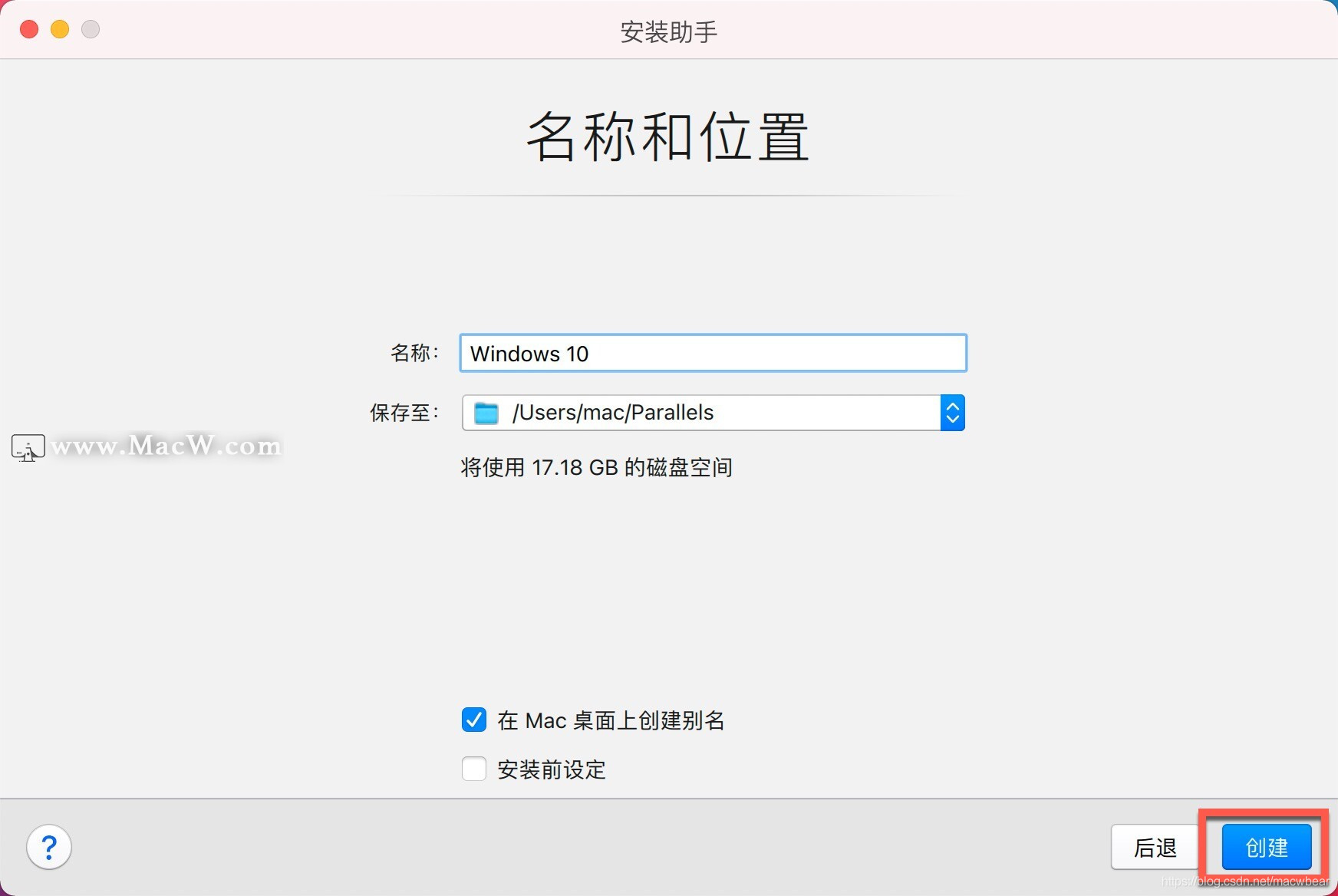Viewport: 1338px width, 896px height.
Task: Click the 名称和位置 heading
Action: [x=668, y=137]
